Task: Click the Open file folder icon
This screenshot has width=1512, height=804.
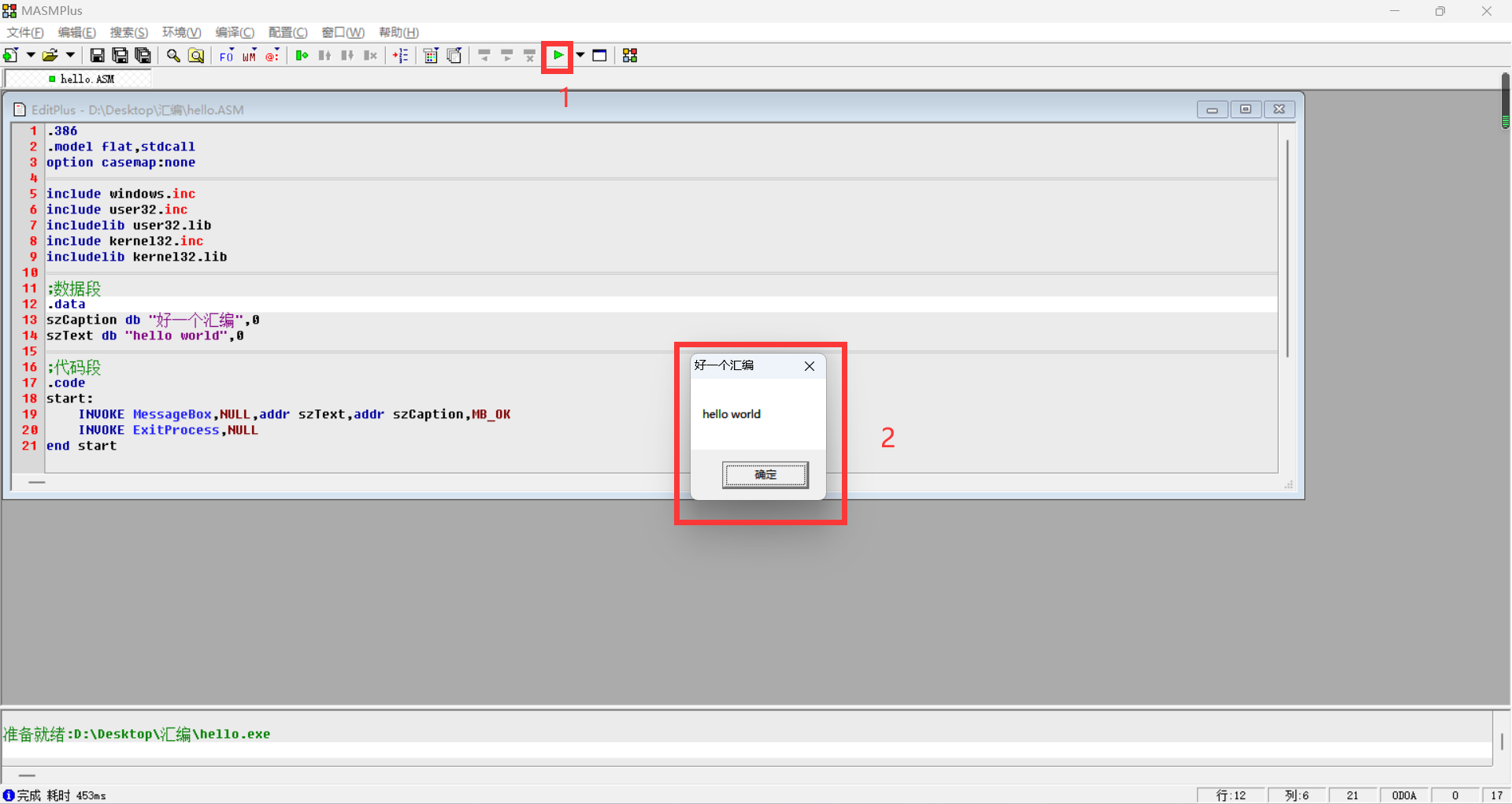Action: [x=50, y=55]
